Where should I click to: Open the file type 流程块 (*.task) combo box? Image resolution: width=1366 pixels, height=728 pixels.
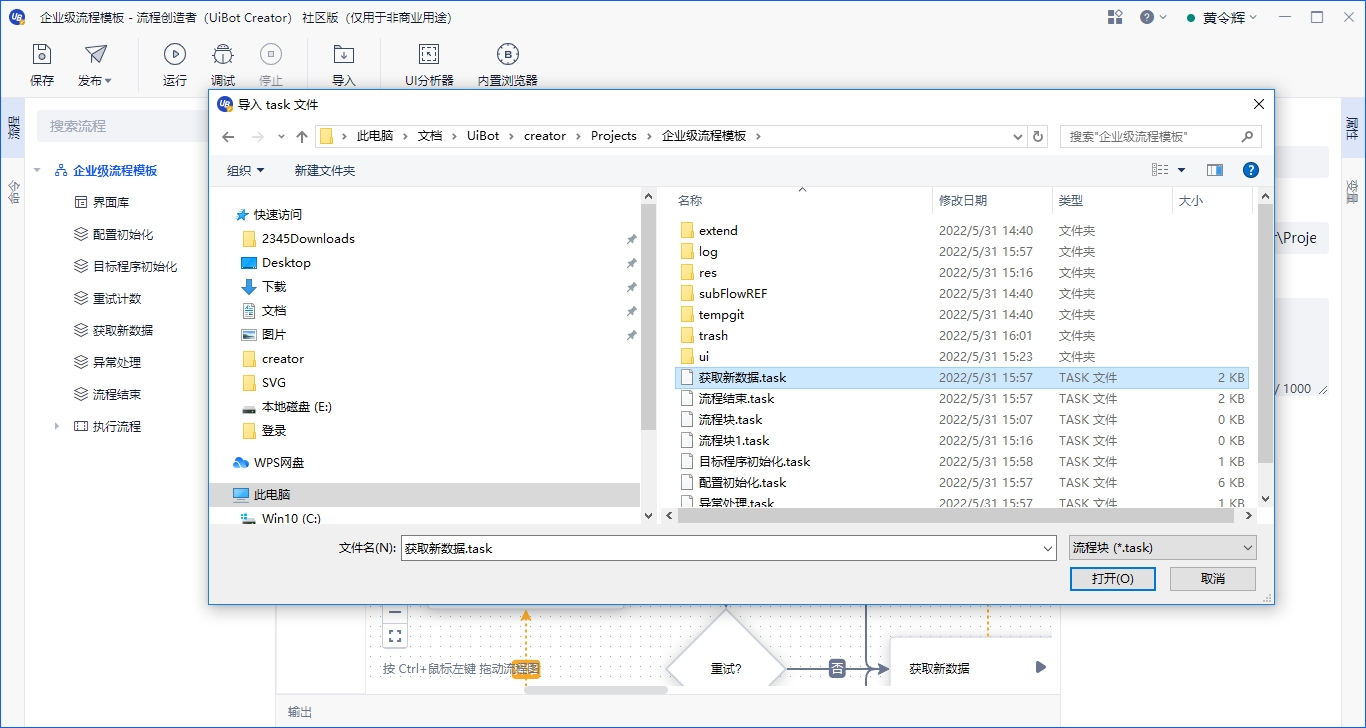pyautogui.click(x=1163, y=548)
